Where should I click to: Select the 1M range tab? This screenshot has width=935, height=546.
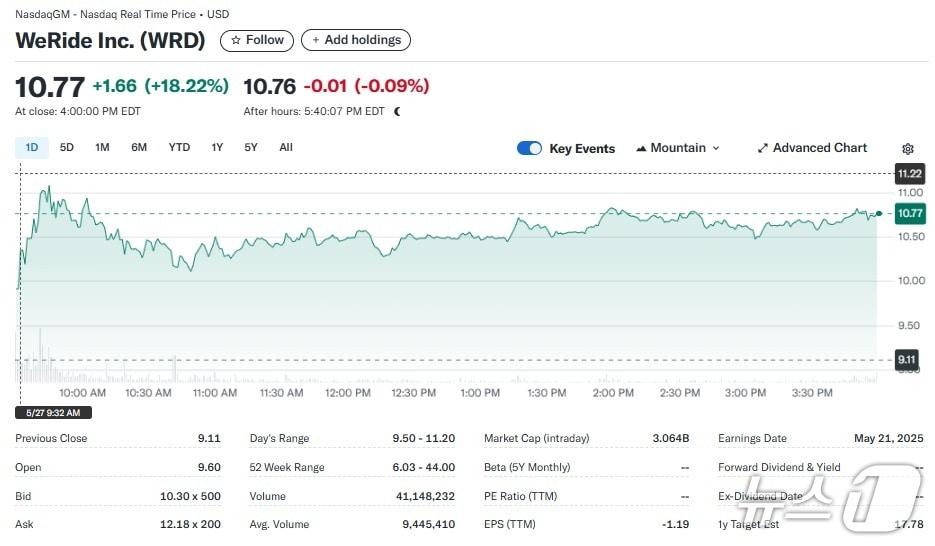click(x=102, y=148)
